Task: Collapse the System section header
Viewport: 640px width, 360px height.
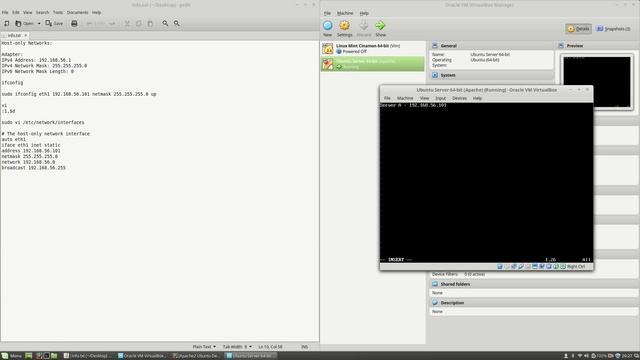Action: [491, 75]
